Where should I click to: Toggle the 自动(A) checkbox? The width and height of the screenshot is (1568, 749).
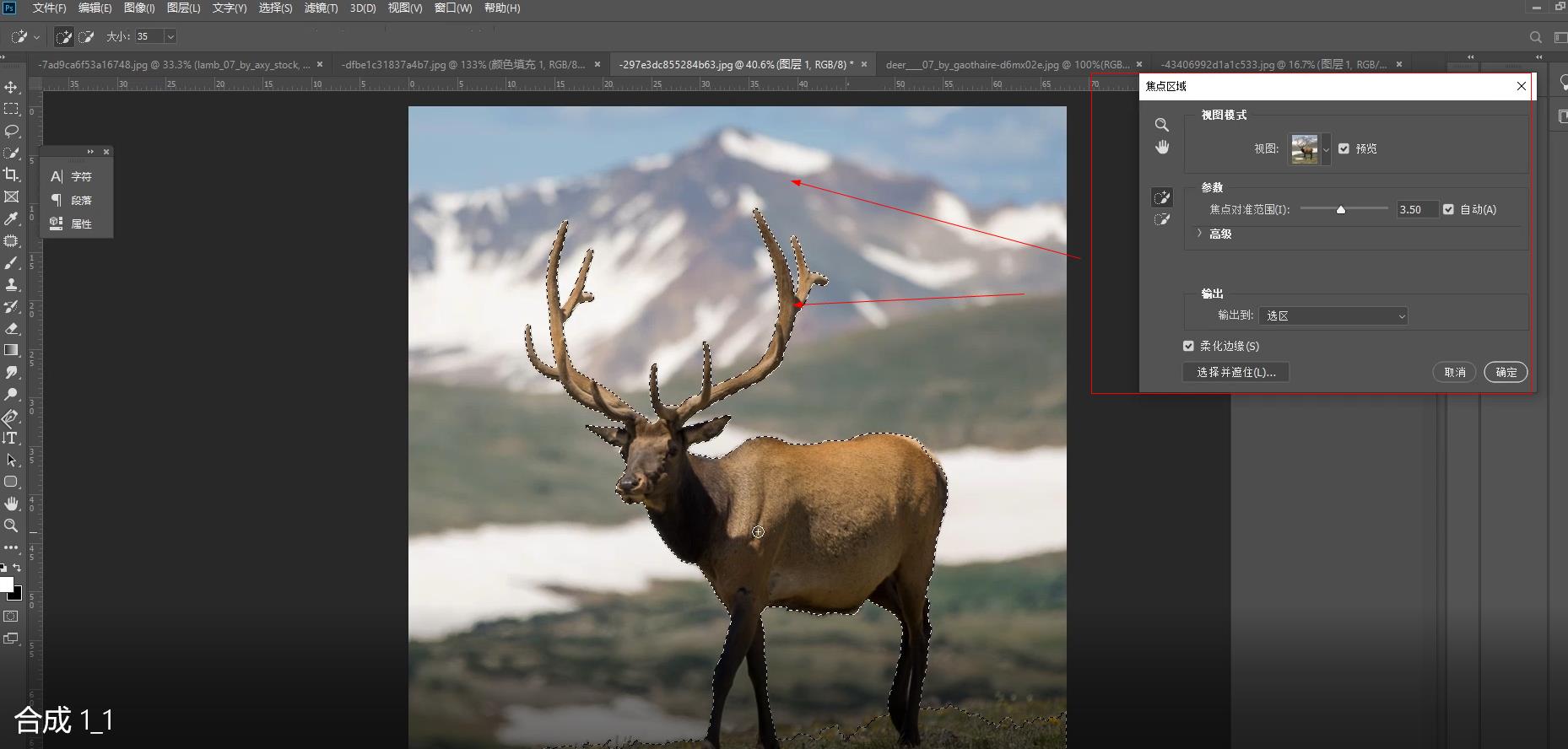pyautogui.click(x=1448, y=209)
